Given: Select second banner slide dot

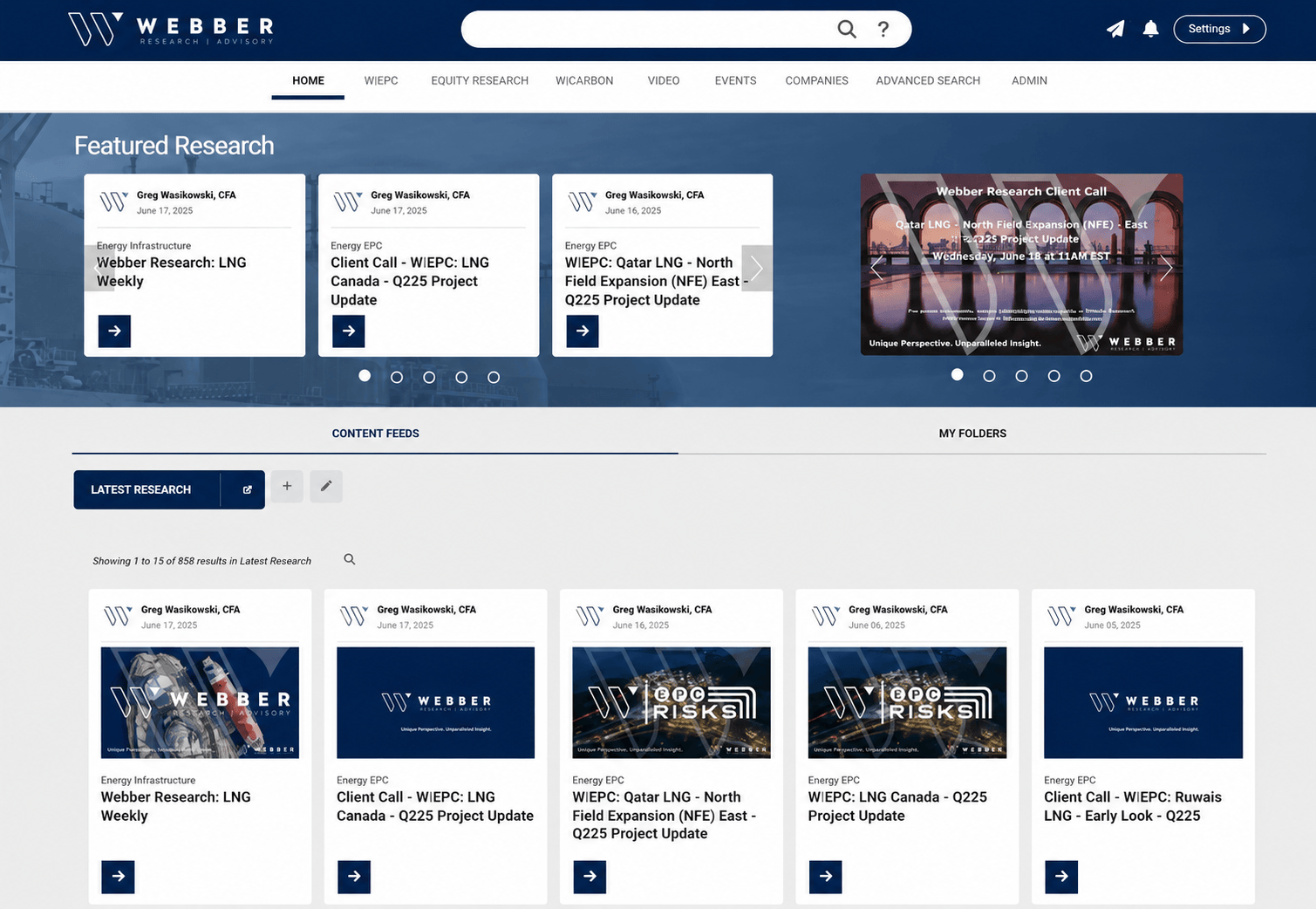Looking at the screenshot, I should click(x=989, y=376).
